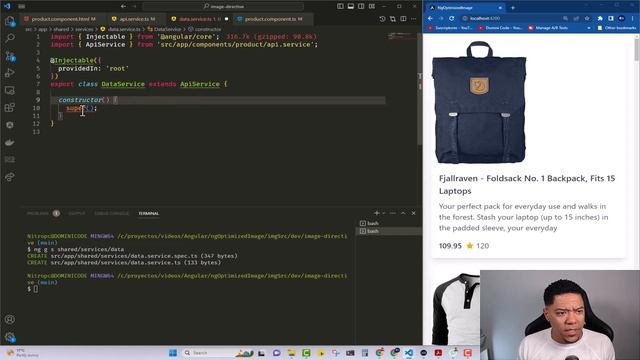The width and height of the screenshot is (640, 360).
Task: Open the Run and Debug view
Action: 10,73
